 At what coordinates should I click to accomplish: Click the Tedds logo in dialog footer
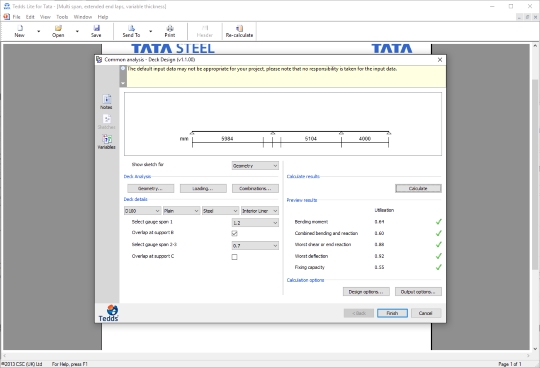109,313
